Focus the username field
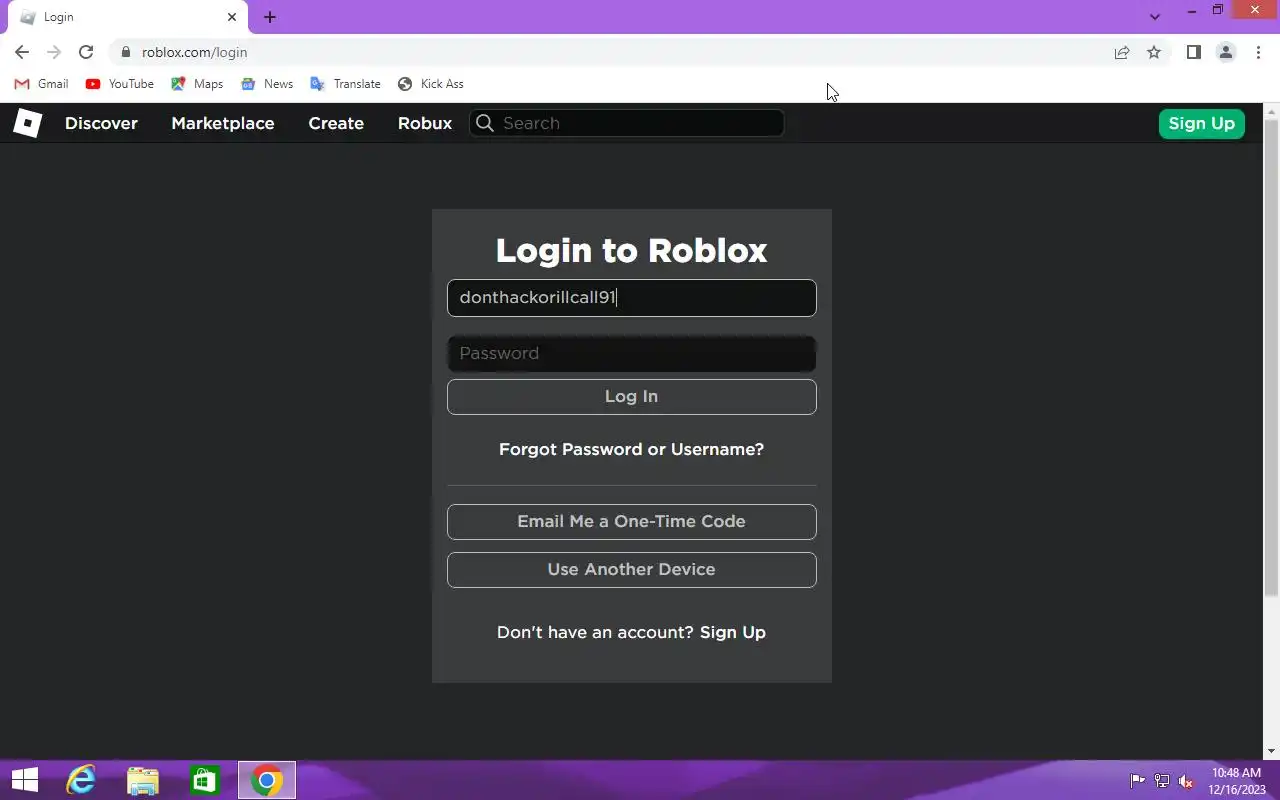The height and width of the screenshot is (800, 1280). pyautogui.click(x=631, y=298)
